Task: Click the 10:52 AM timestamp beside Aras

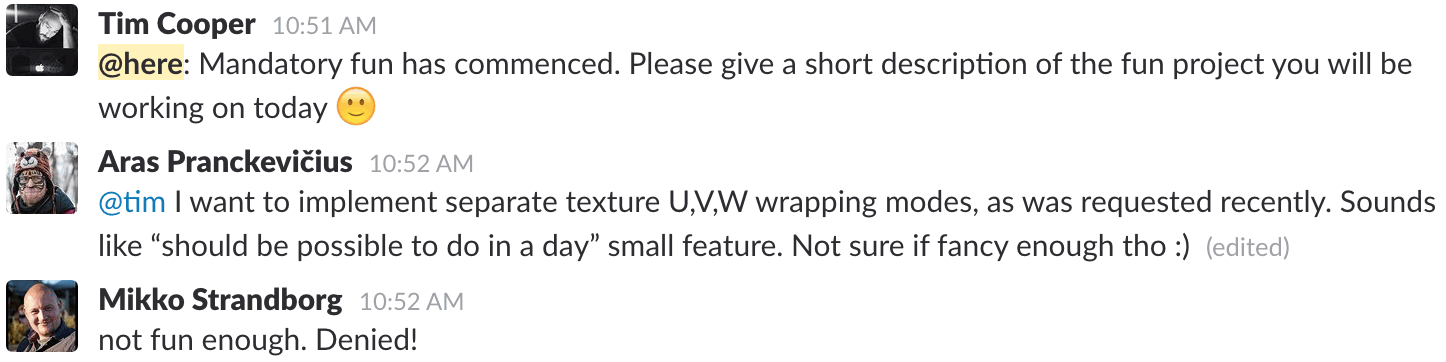Action: point(421,164)
